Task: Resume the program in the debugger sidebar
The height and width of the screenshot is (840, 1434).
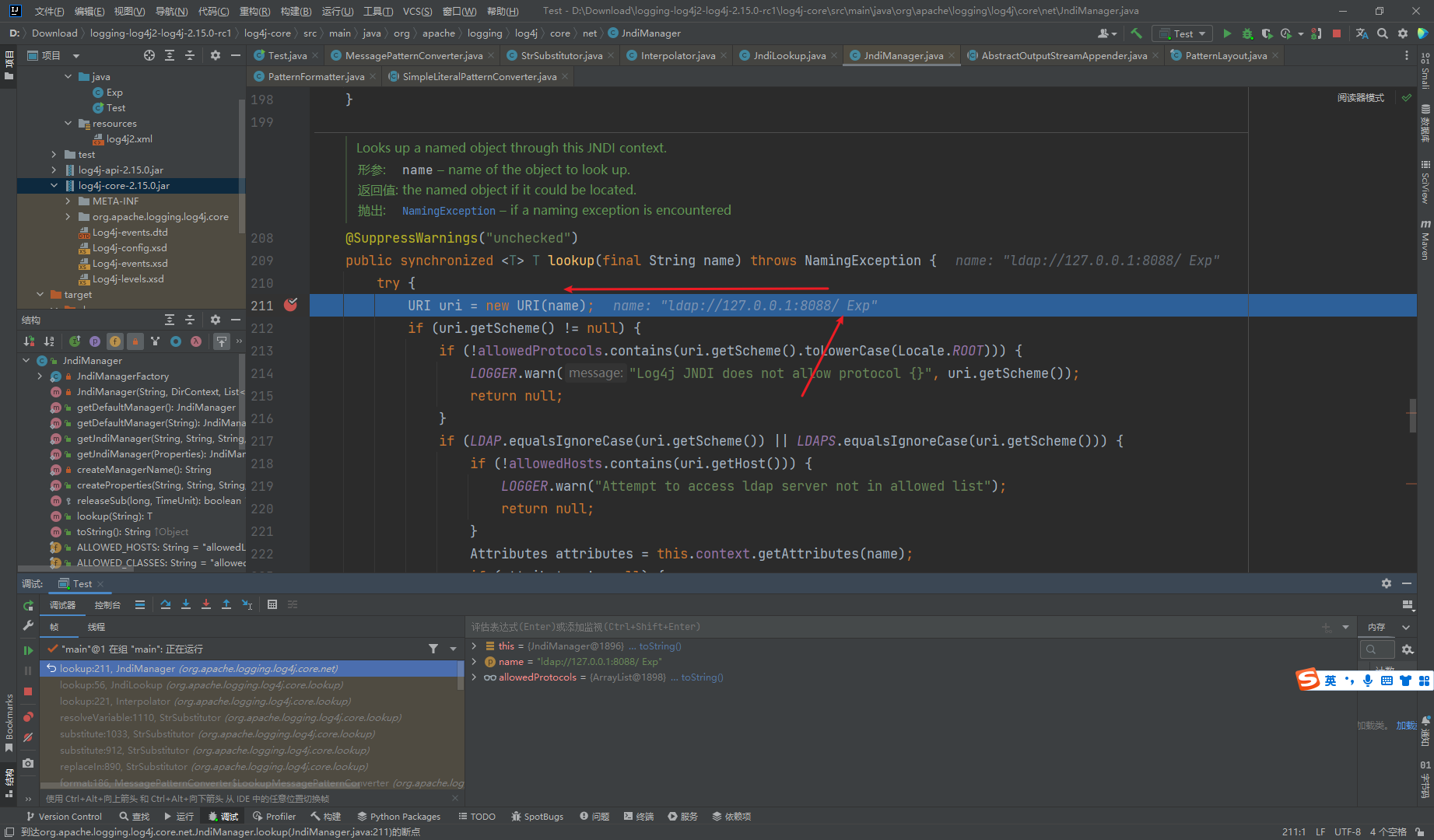Action: 28,650
